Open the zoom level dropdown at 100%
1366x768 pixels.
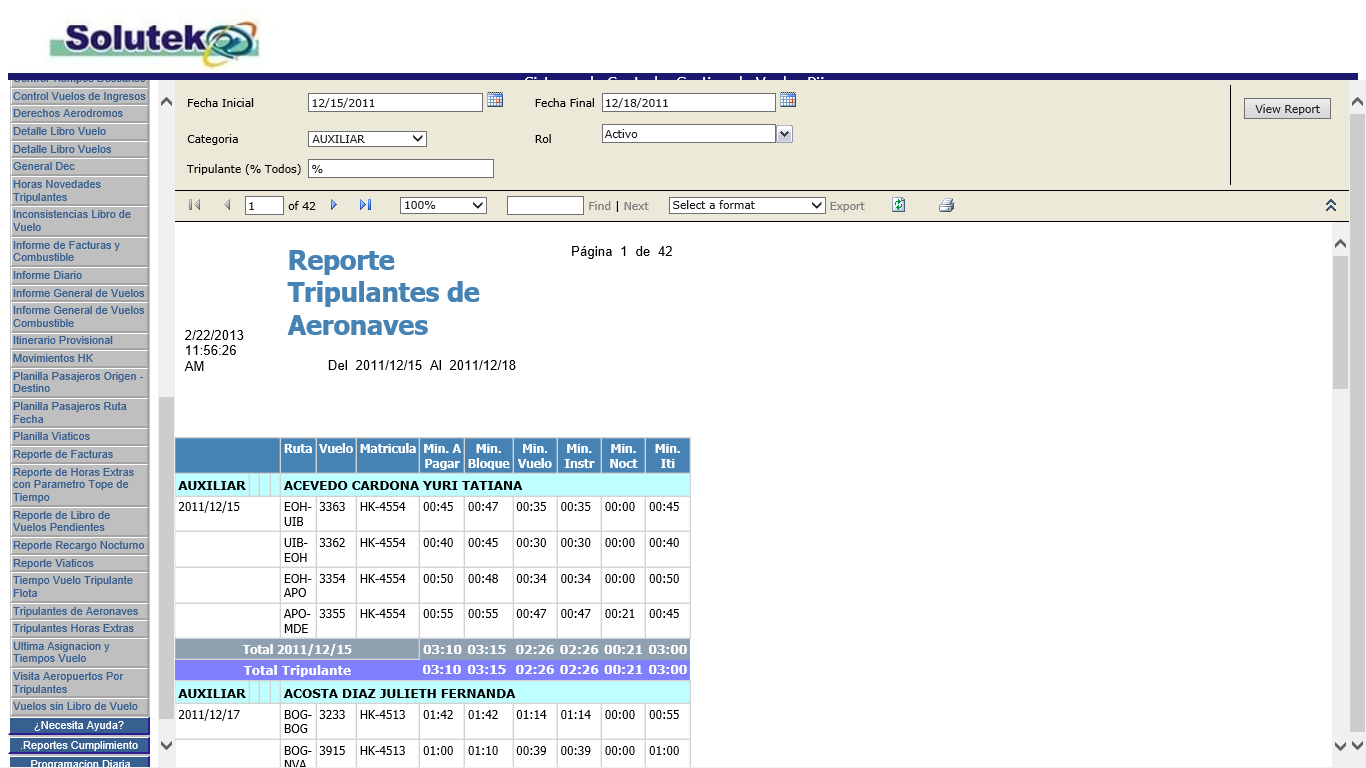point(443,205)
